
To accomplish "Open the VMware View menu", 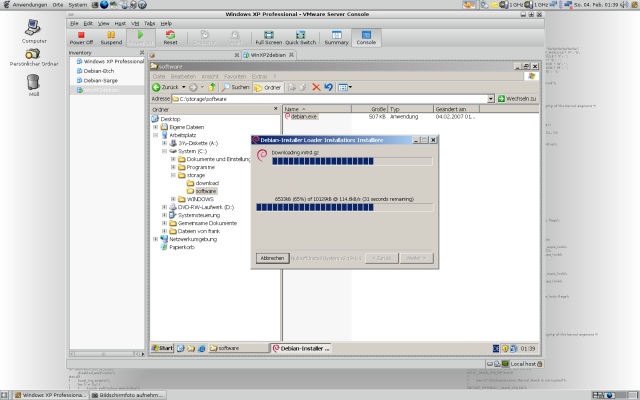I will click(103, 23).
